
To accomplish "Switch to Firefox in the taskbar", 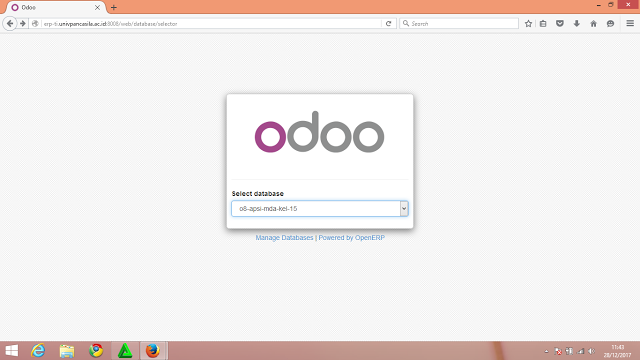I will 153,351.
